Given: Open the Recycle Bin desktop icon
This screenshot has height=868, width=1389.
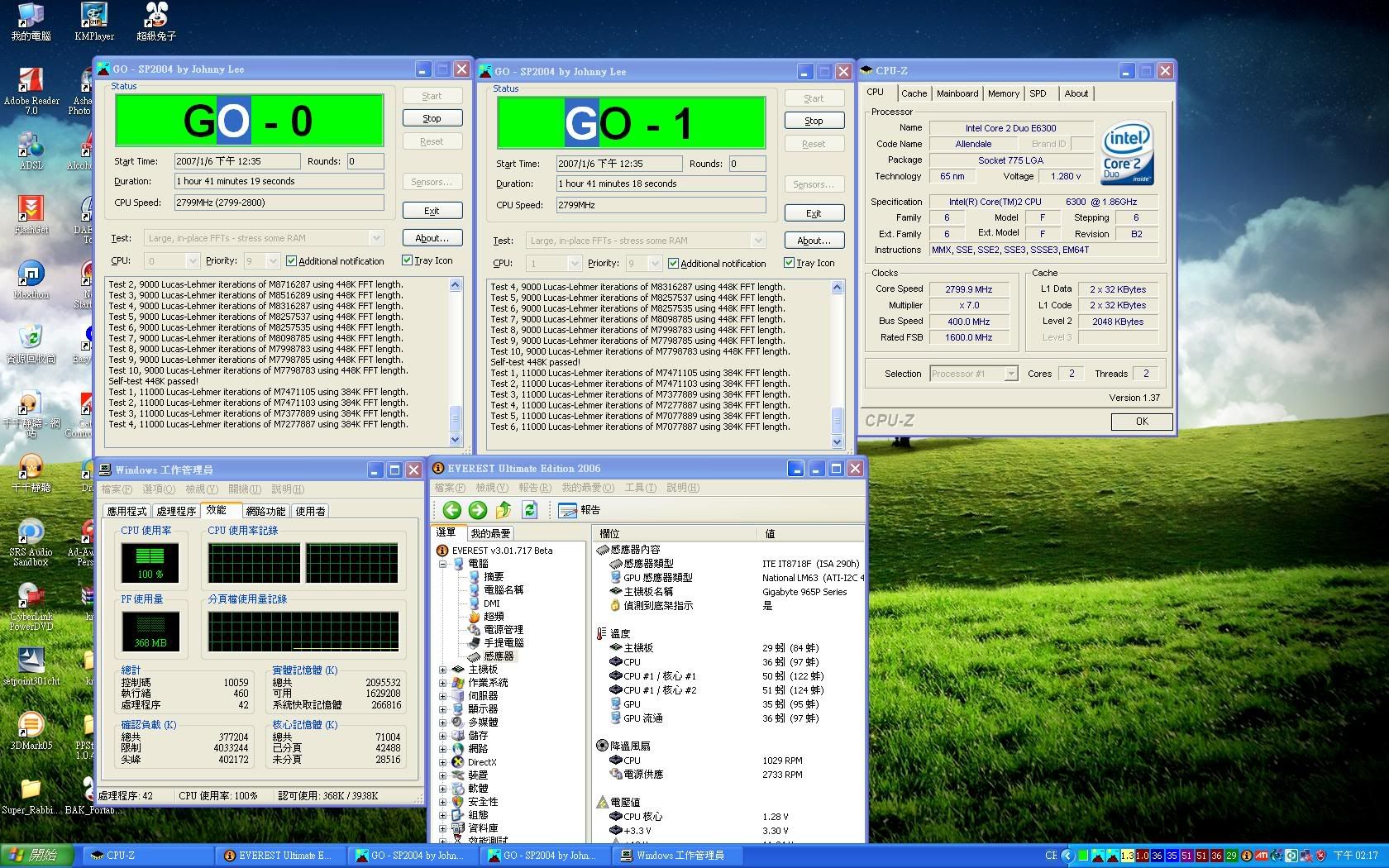Looking at the screenshot, I should (31, 344).
